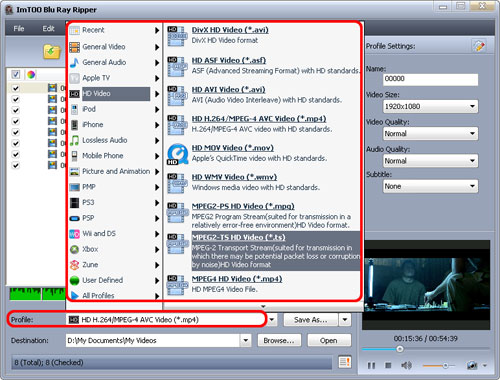Click the Zune category icon

click(x=74, y=265)
